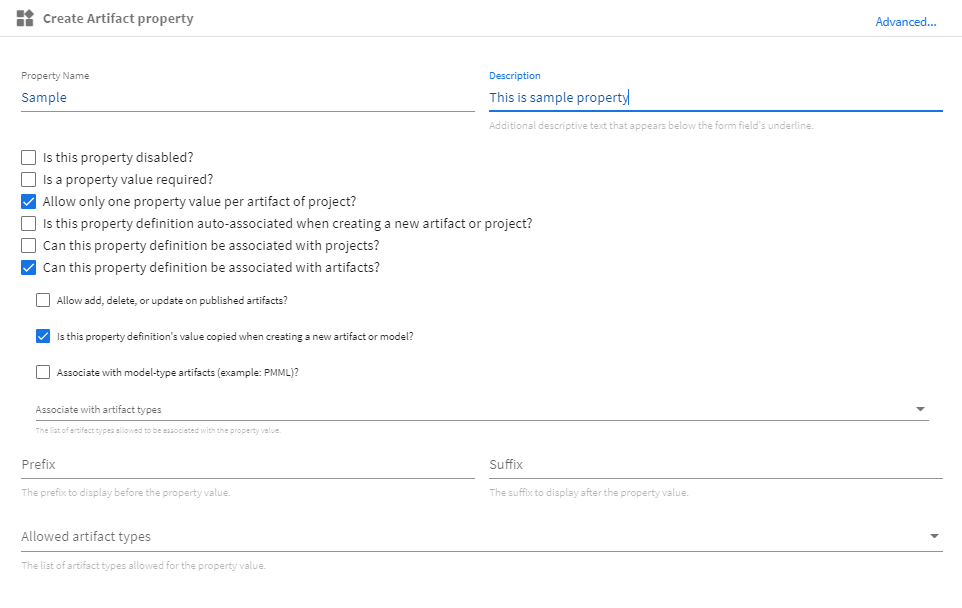Viewport: 962px width, 608px height.
Task: Click the 'Allowed artifact types' select field
Action: click(x=470, y=537)
